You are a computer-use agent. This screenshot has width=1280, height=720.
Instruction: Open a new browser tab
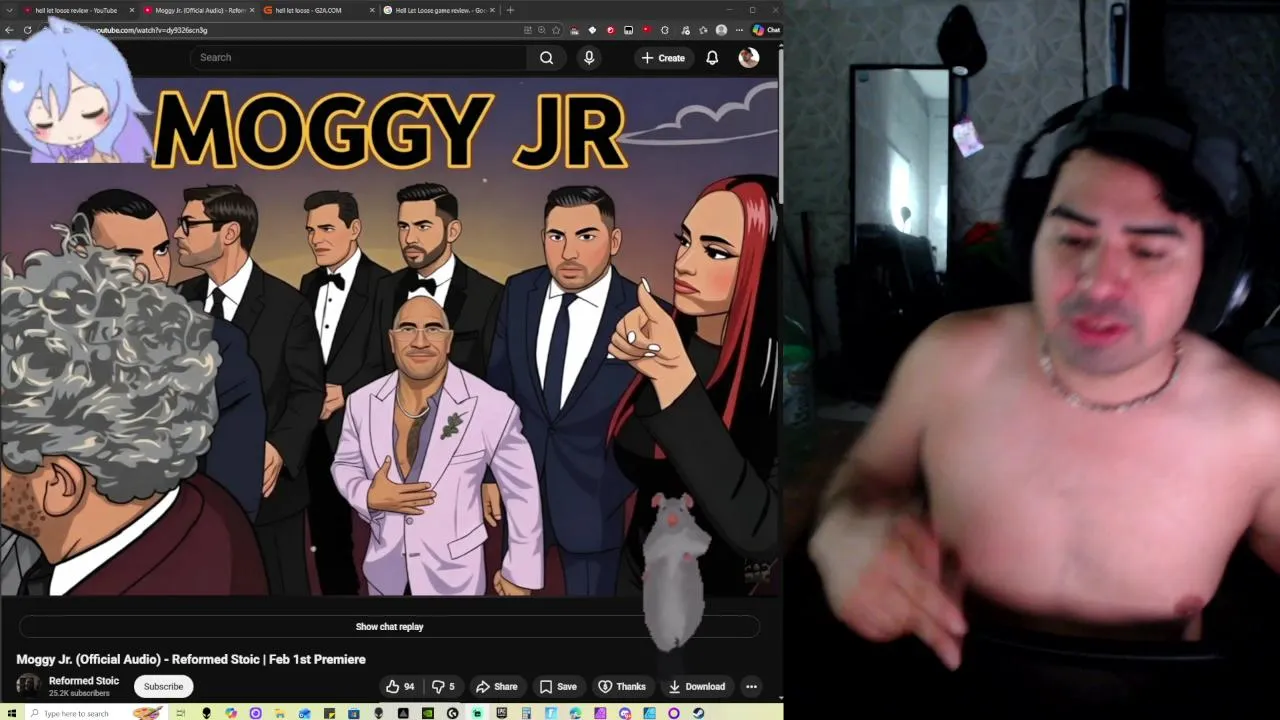(510, 10)
